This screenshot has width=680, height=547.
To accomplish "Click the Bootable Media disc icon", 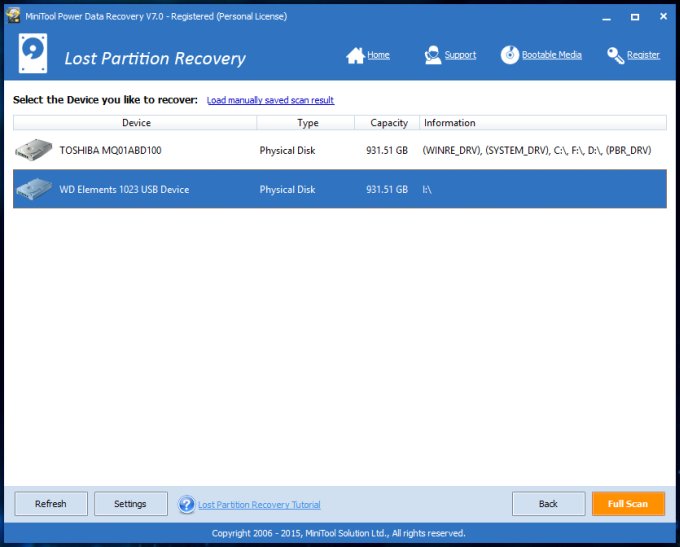I will pos(510,55).
